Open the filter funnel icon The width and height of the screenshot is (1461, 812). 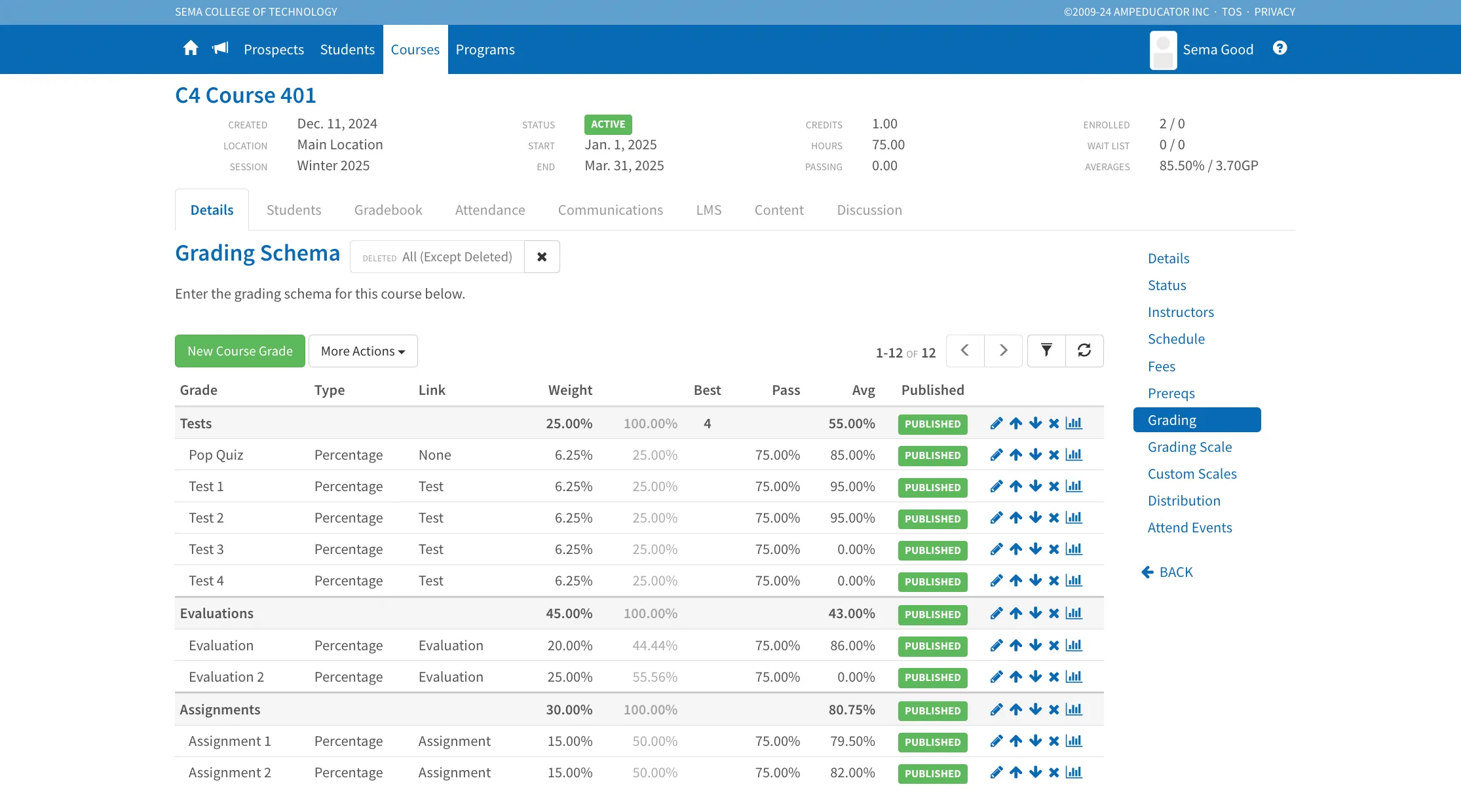(1046, 350)
